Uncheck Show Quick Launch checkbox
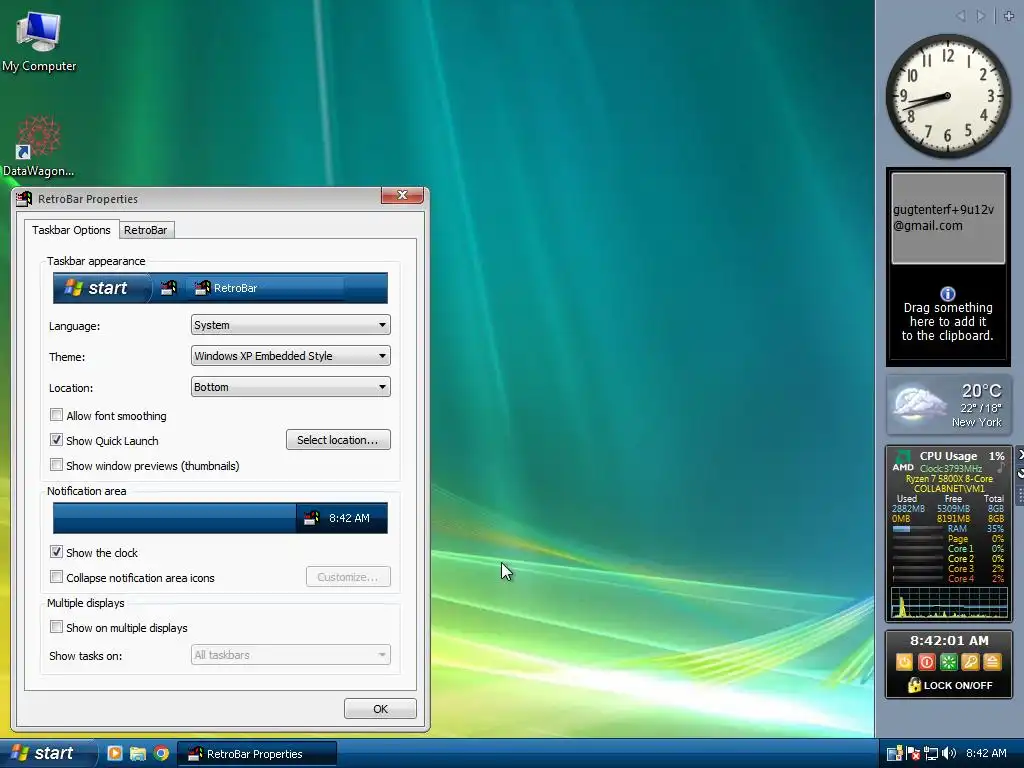 coord(56,440)
